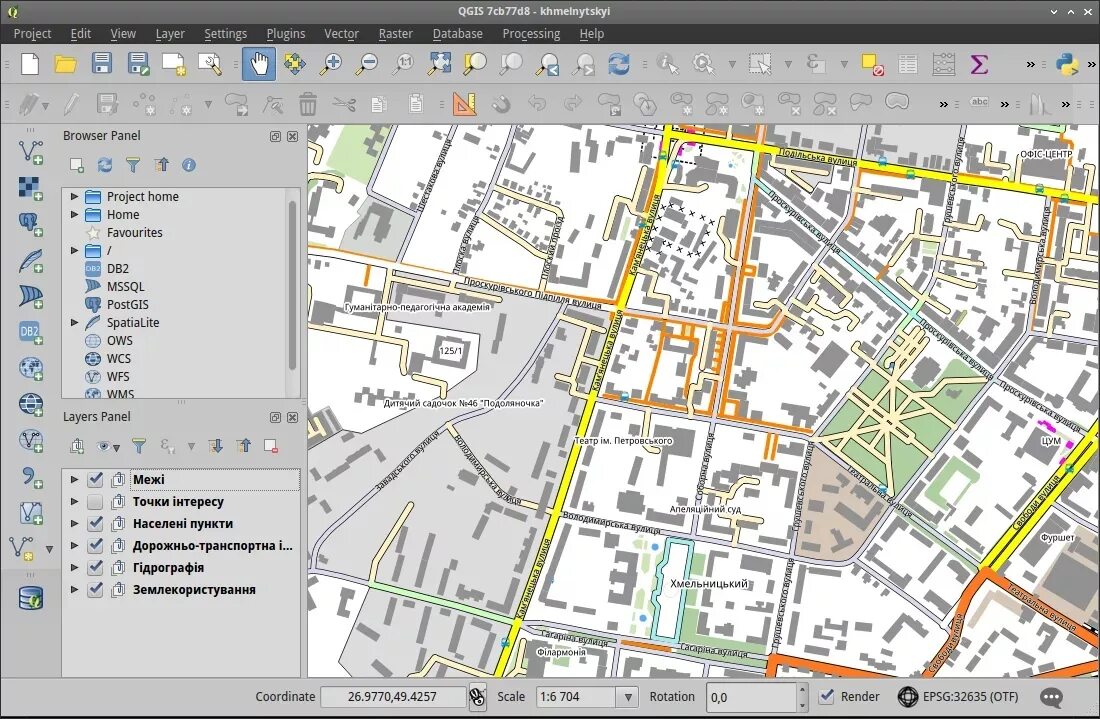Click Add Vector Layer in the sidebar
The height and width of the screenshot is (719, 1100).
click(31, 152)
